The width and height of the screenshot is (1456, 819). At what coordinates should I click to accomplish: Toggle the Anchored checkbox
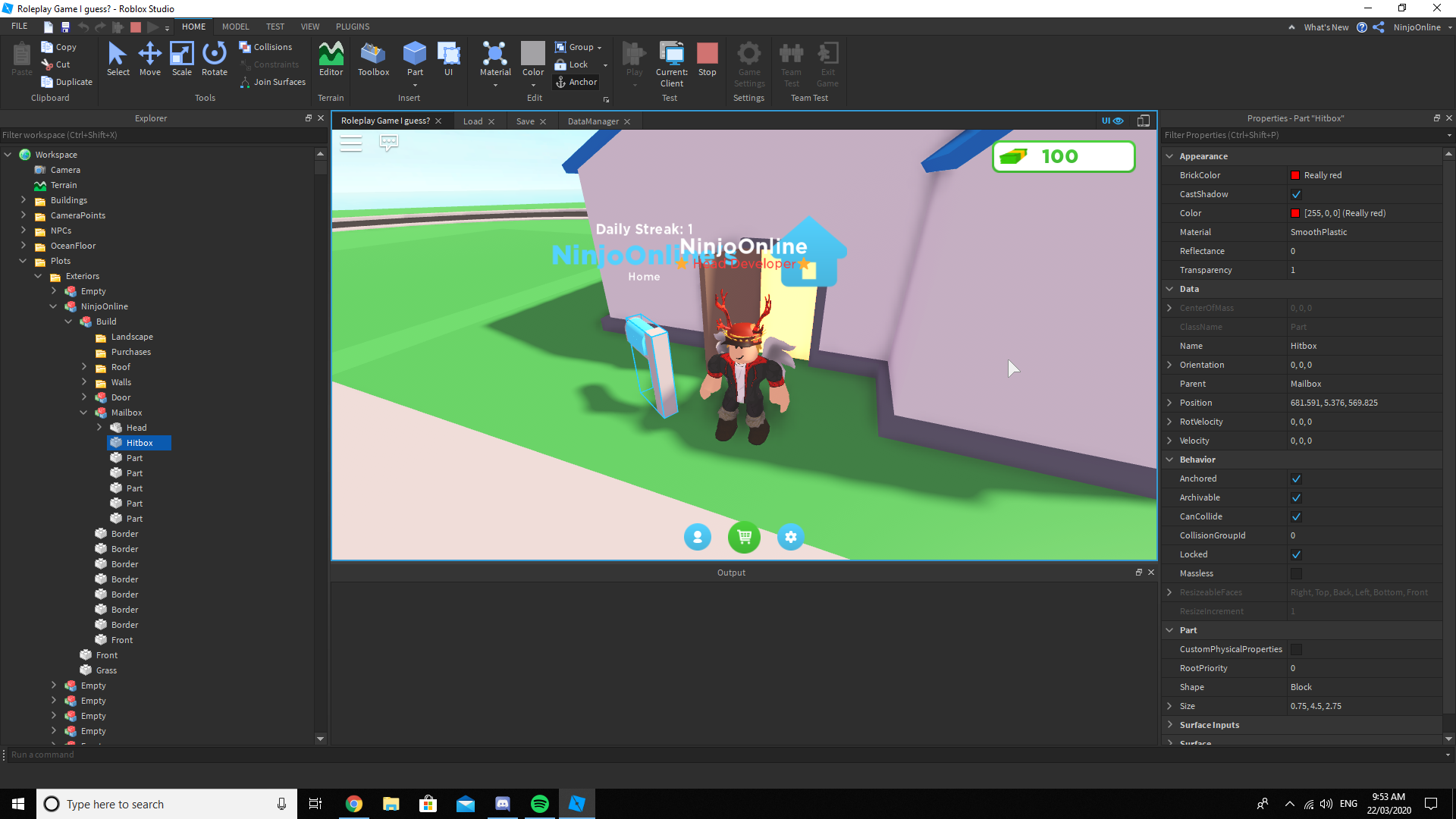coord(1296,479)
